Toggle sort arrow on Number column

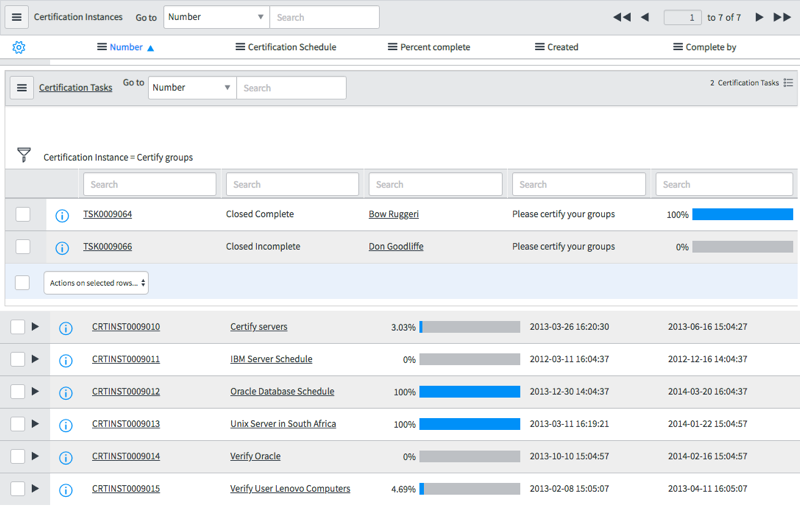[151, 48]
